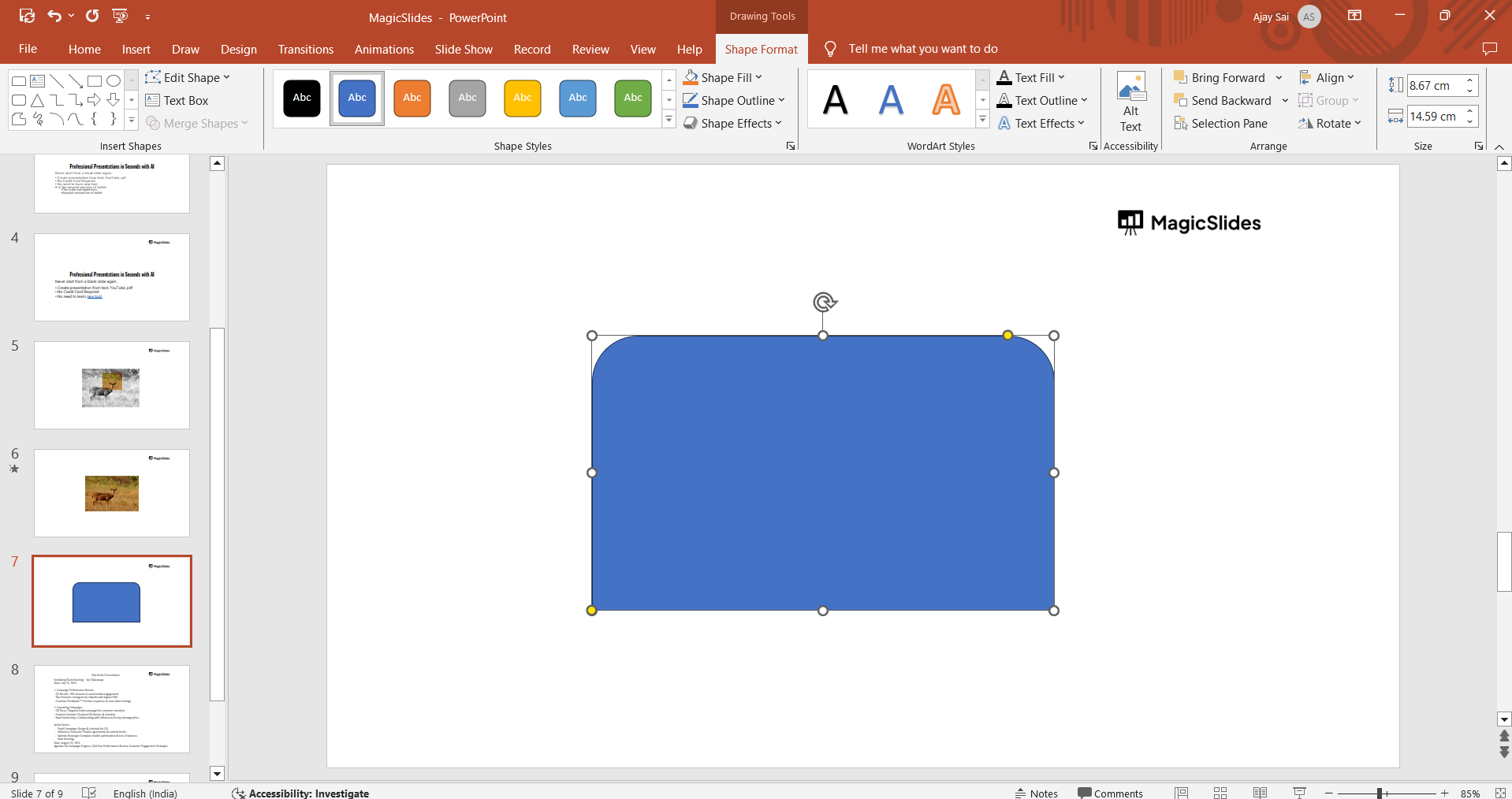The width and height of the screenshot is (1512, 799).
Task: Expand the Shape Fill dropdown
Action: coord(758,78)
